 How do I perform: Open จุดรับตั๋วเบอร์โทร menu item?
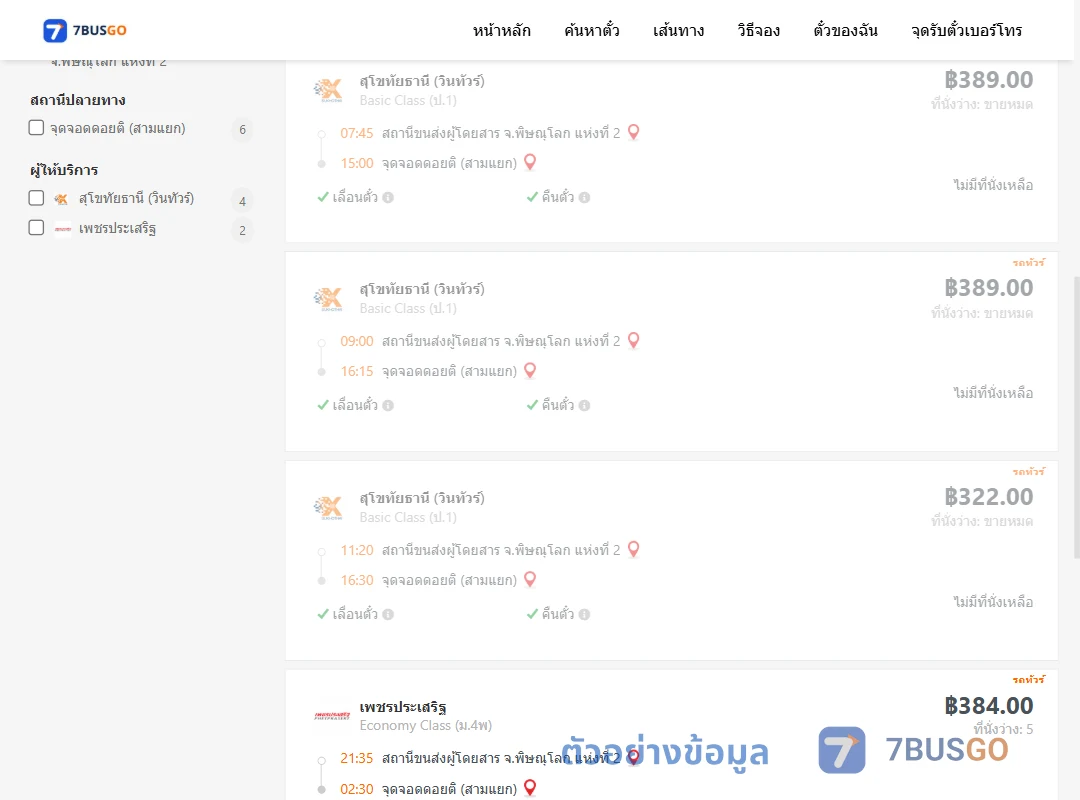[966, 30]
